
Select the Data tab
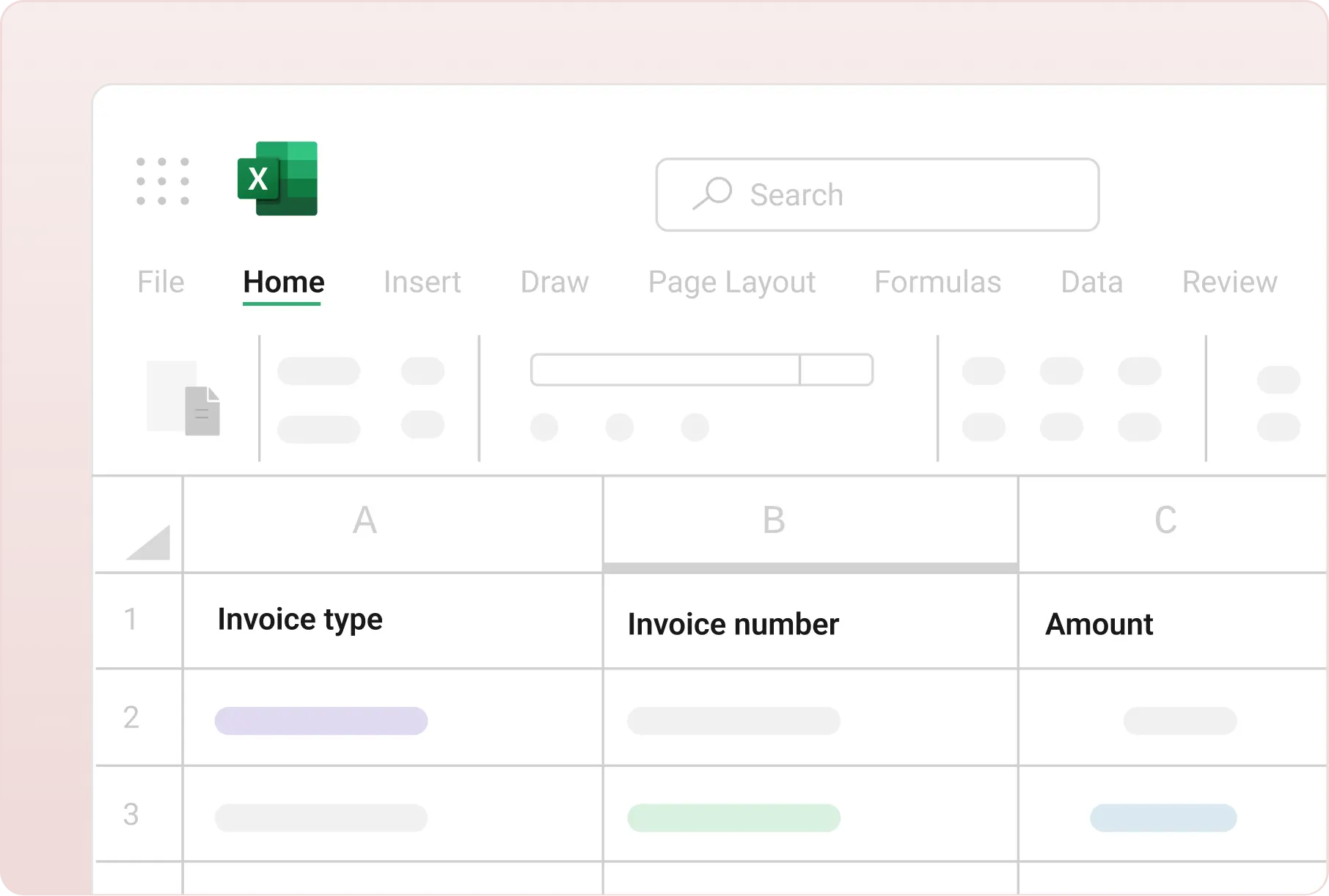pyautogui.click(x=1091, y=282)
